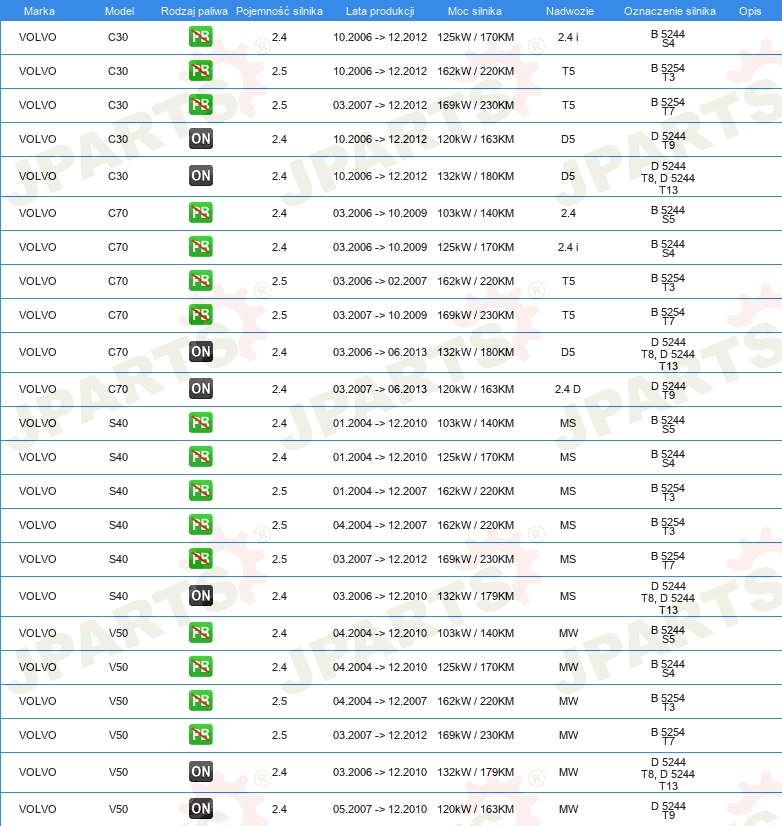Click the Oznaczenie silnika column header
Viewport: 782px width, 826px height.
click(670, 11)
